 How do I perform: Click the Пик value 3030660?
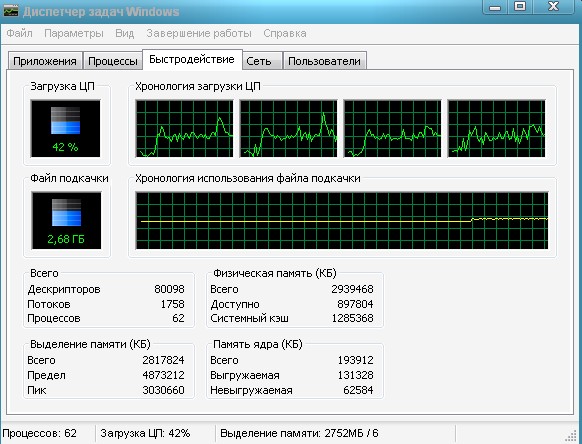[x=163, y=390]
